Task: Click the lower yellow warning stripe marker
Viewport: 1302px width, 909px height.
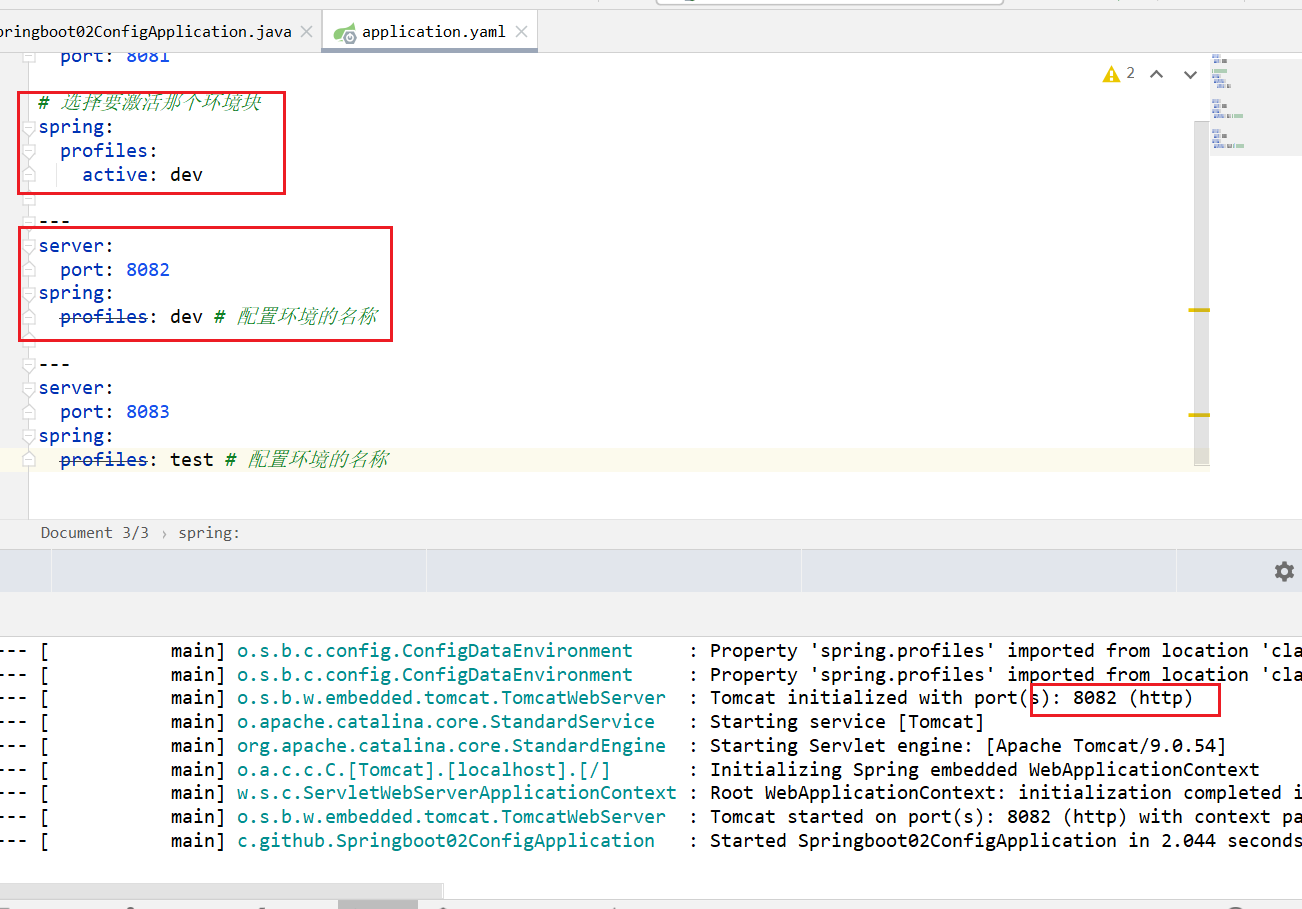Action: coord(1198,414)
